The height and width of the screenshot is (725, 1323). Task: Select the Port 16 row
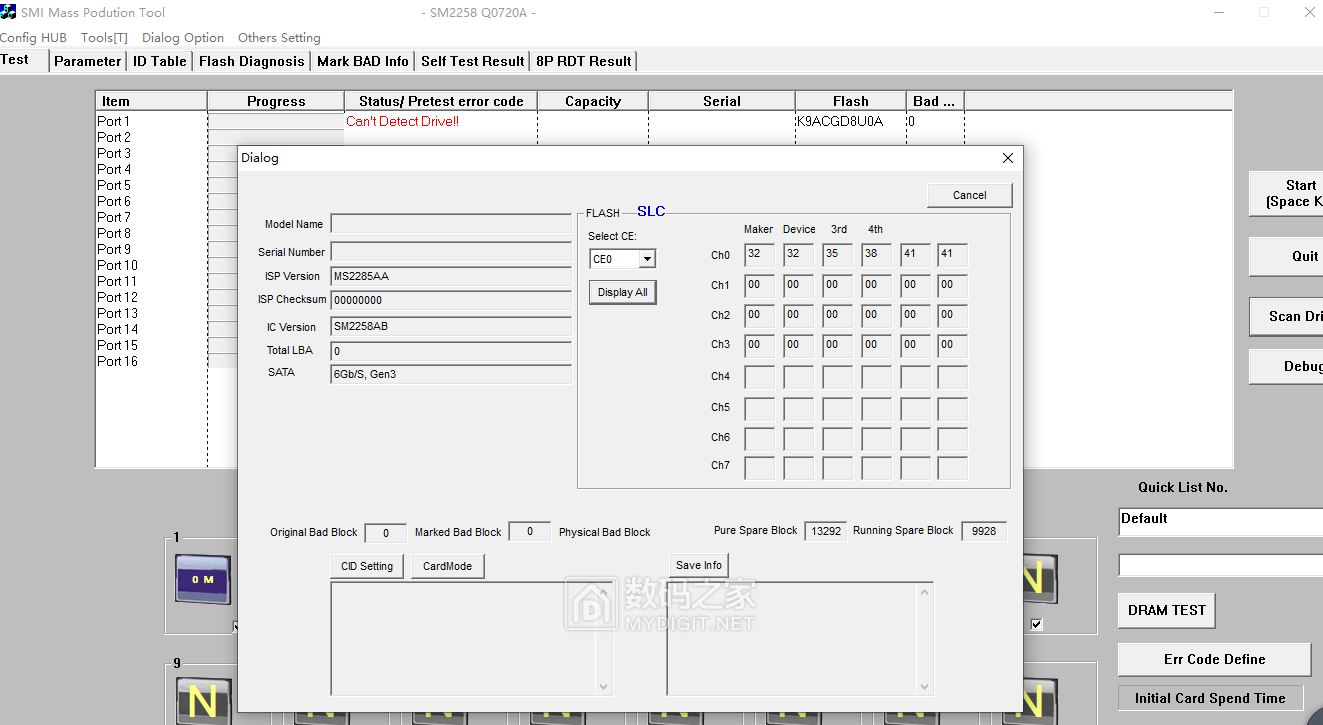[x=117, y=361]
